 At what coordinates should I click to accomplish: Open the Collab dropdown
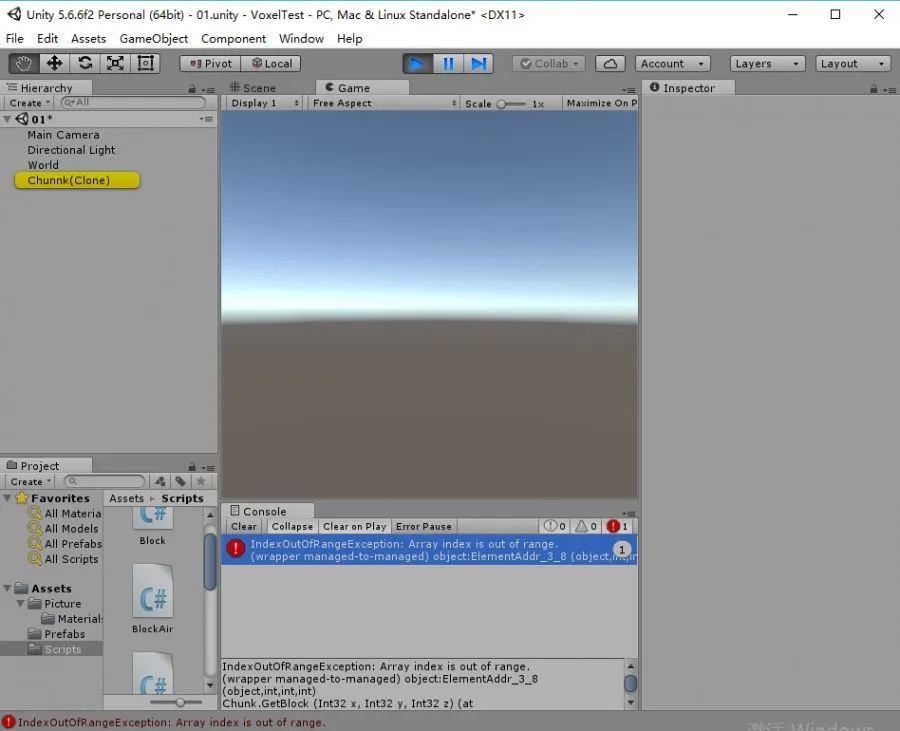[549, 64]
